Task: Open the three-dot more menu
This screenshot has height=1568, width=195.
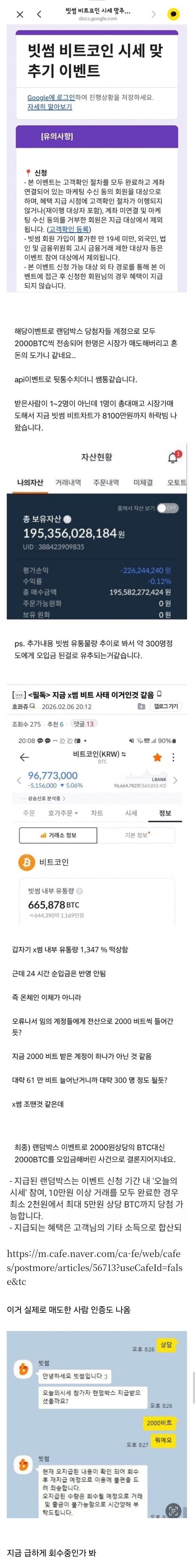Action: click(174, 757)
